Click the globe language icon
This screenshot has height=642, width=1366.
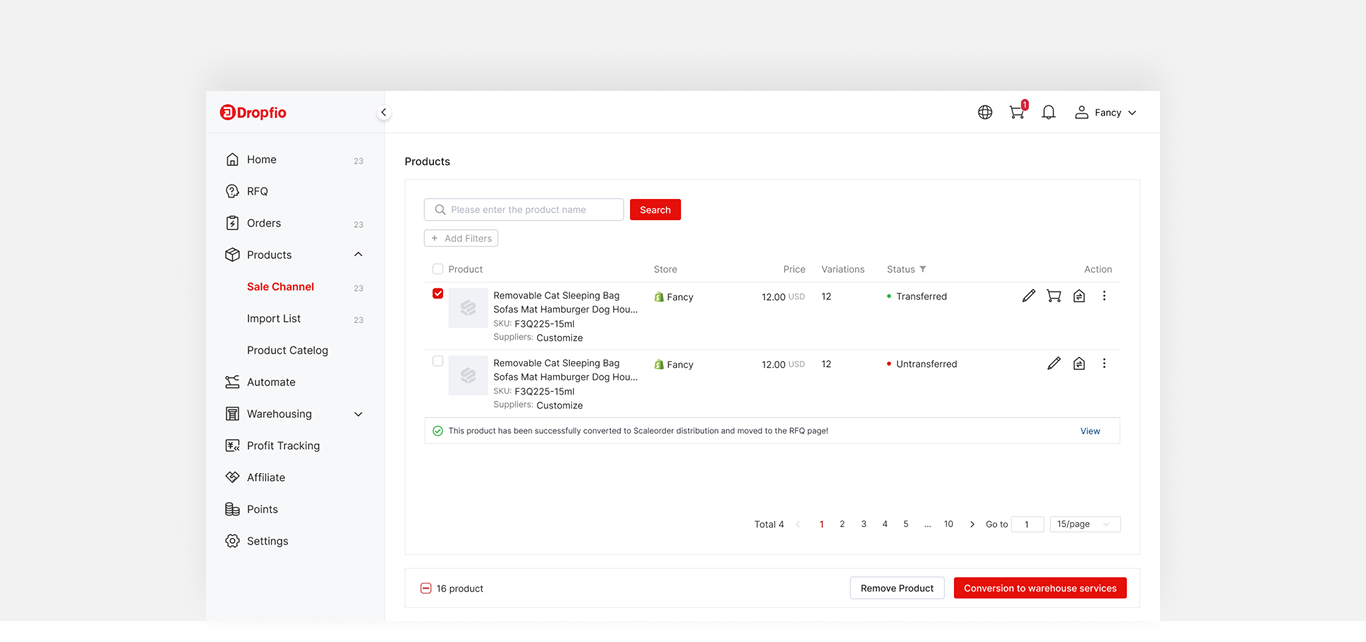pyautogui.click(x=985, y=113)
